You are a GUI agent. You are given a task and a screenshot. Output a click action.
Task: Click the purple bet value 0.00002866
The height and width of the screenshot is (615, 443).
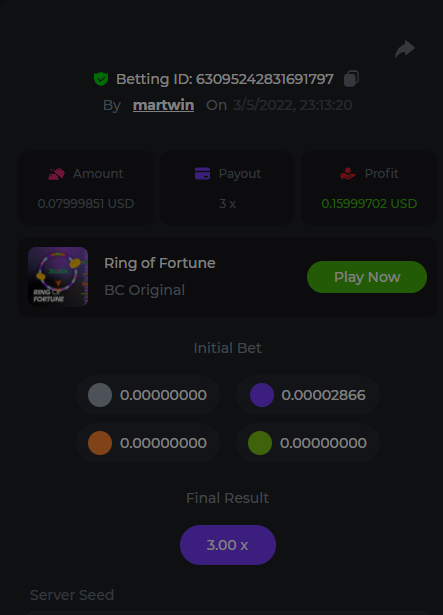[323, 395]
